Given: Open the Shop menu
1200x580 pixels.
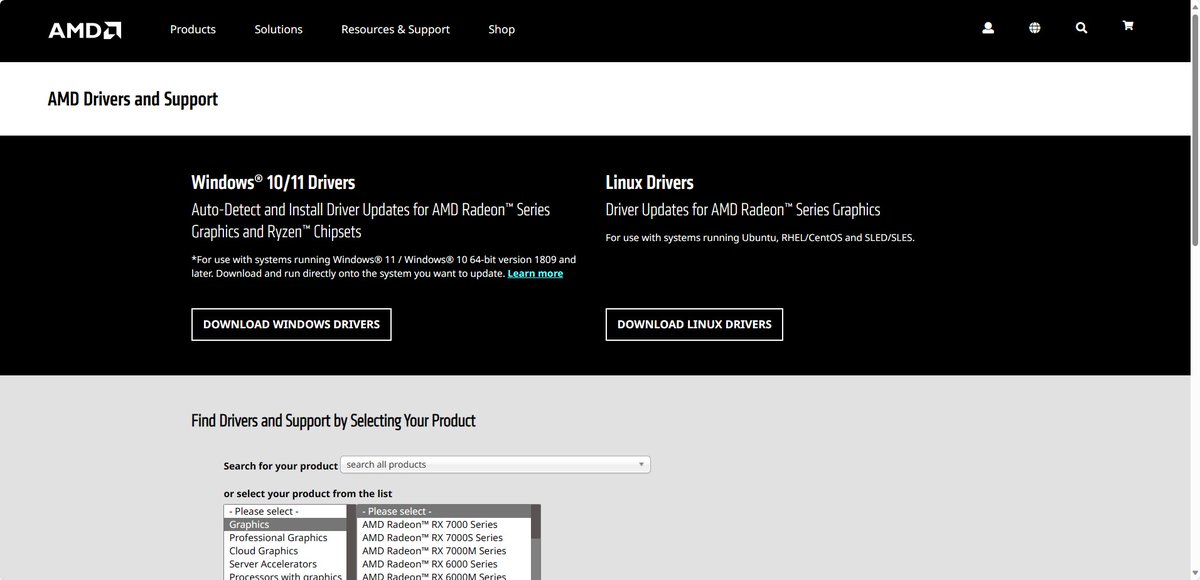Looking at the screenshot, I should (x=502, y=29).
